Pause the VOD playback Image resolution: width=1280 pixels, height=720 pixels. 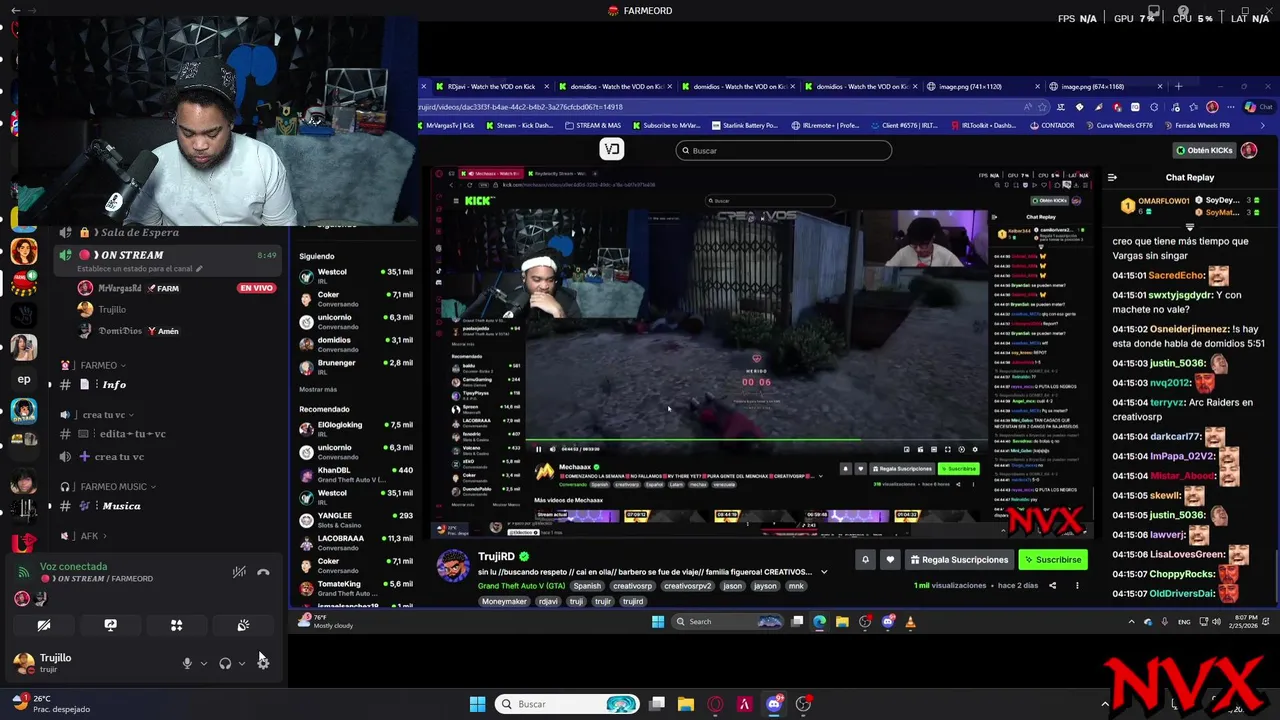[x=538, y=449]
